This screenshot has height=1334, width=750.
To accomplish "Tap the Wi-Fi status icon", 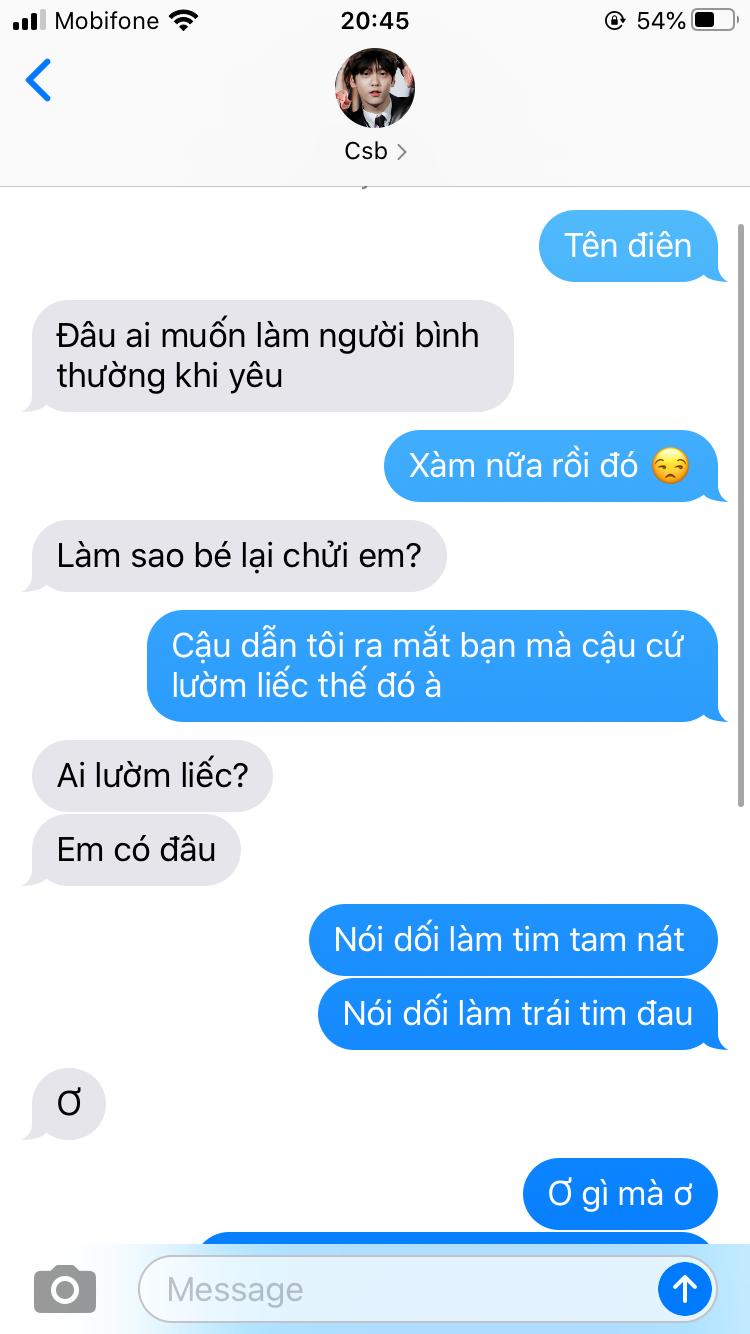I will tap(183, 20).
